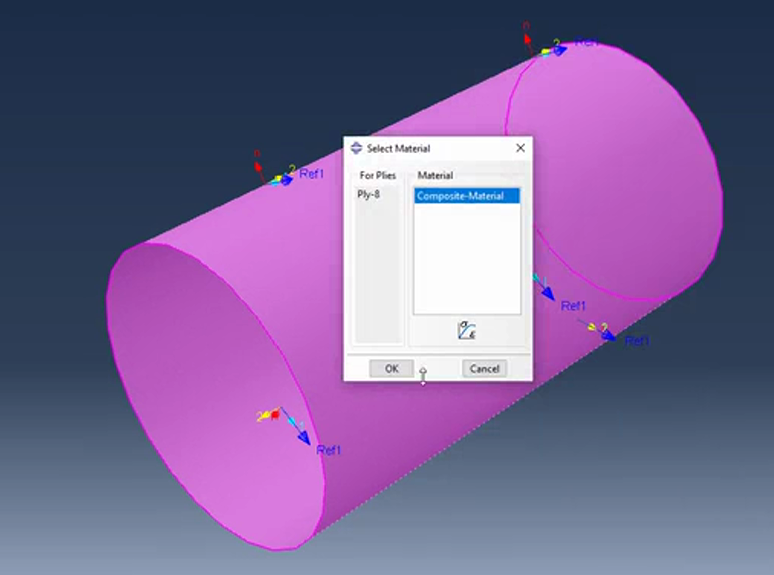Click Cancel in the Select Material dialog
This screenshot has width=774, height=575.
coord(484,368)
